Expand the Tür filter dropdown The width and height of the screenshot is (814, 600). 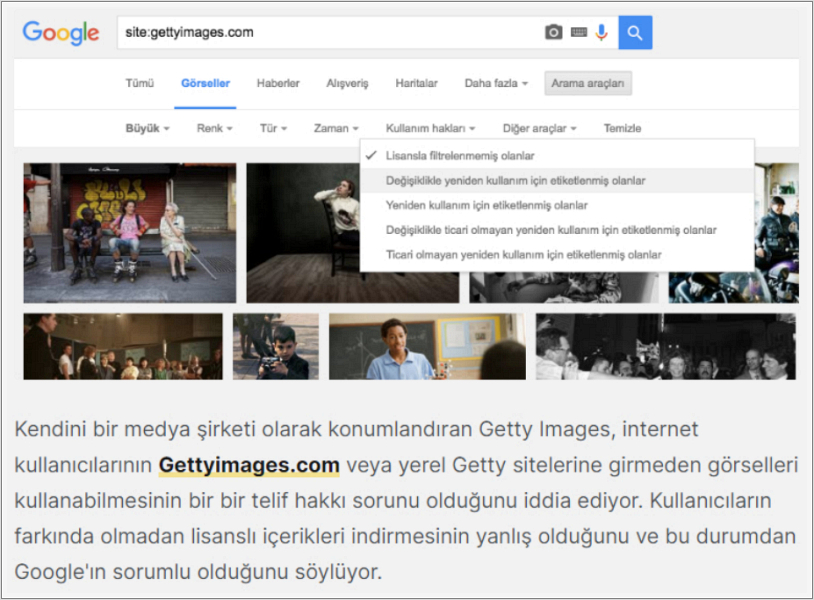[x=274, y=128]
